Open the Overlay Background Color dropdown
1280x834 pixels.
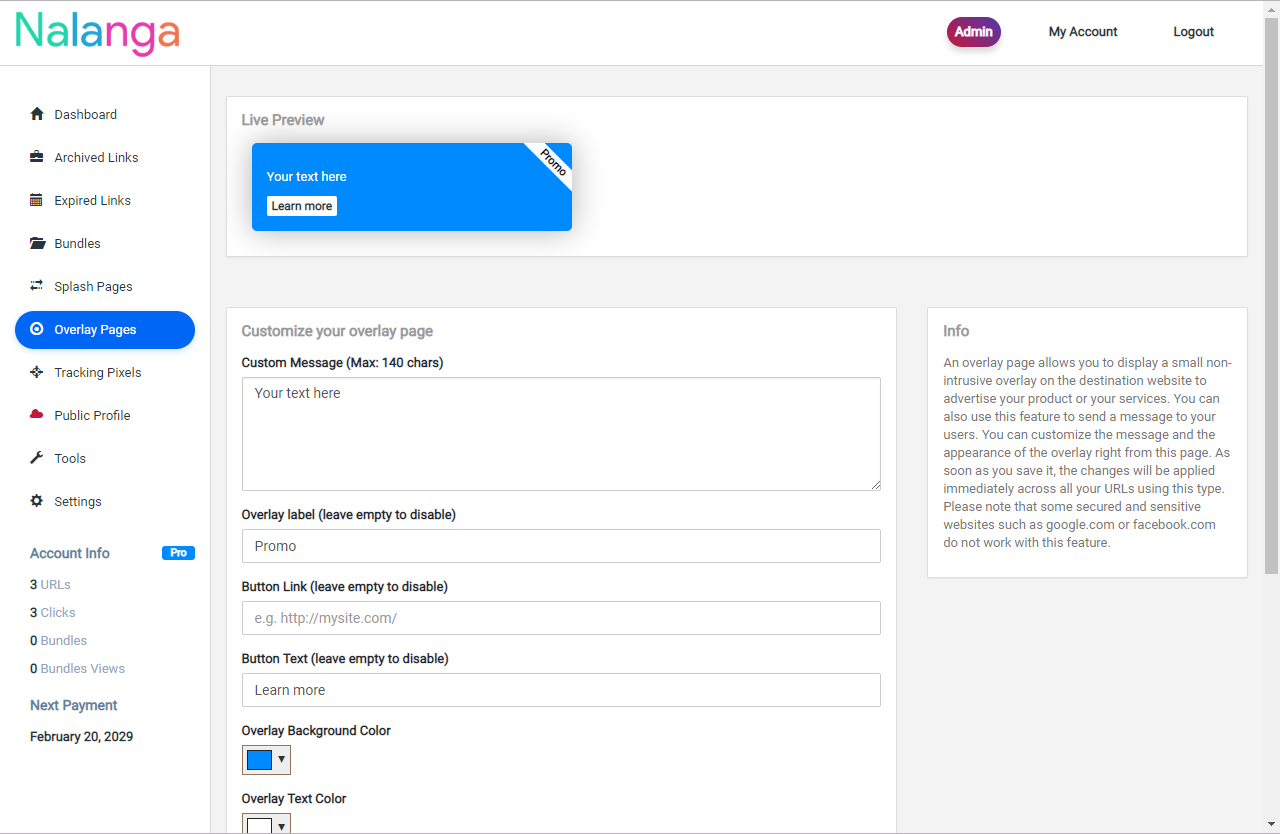pyautogui.click(x=281, y=760)
